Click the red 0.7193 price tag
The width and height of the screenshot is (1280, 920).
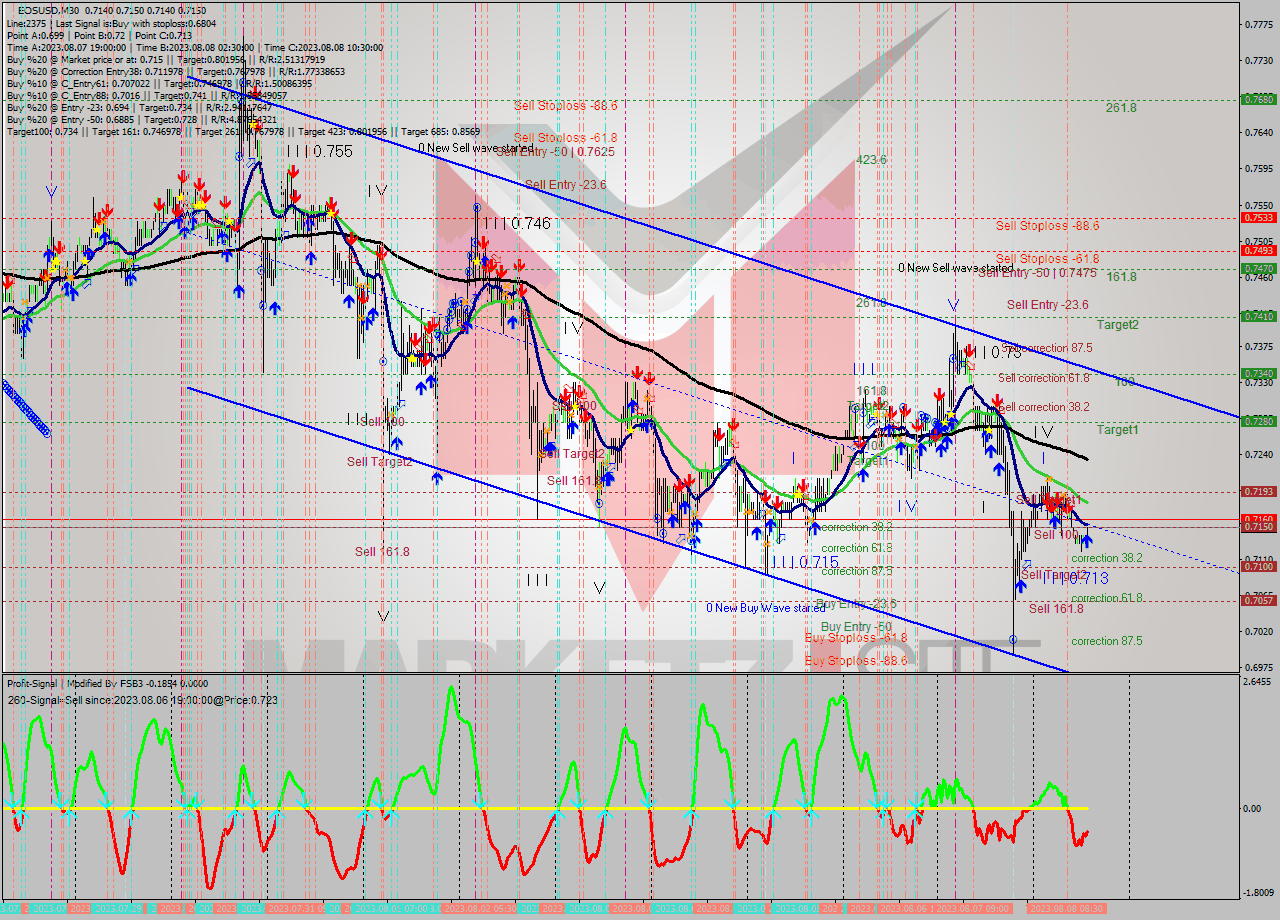point(1257,491)
